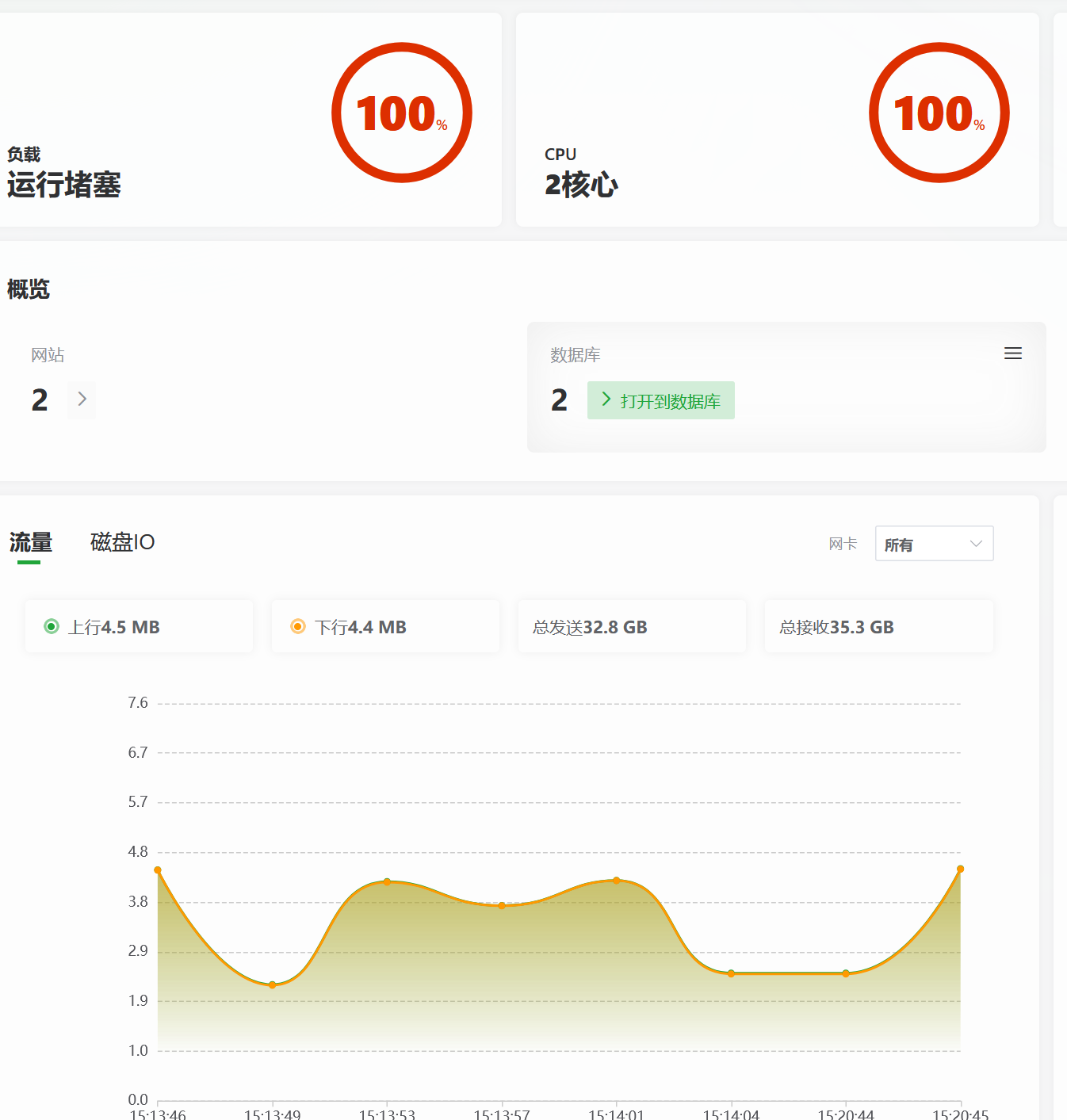1067x1120 pixels.
Task: Click the chart data point at 15:13:49
Action: (x=272, y=984)
